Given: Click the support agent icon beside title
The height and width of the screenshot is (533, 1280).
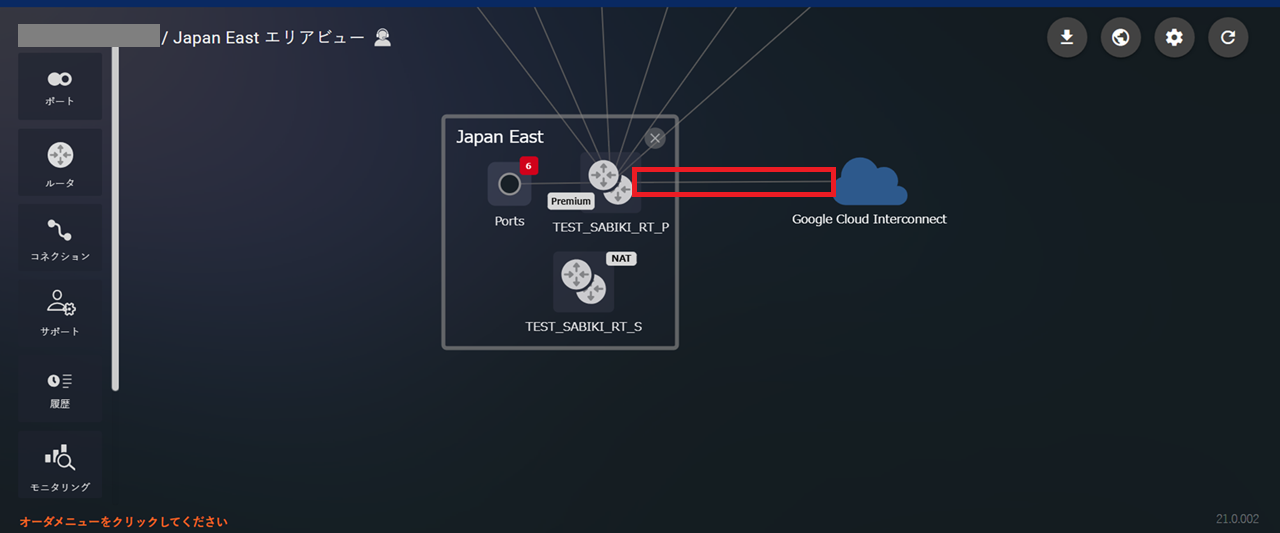Looking at the screenshot, I should 382,38.
